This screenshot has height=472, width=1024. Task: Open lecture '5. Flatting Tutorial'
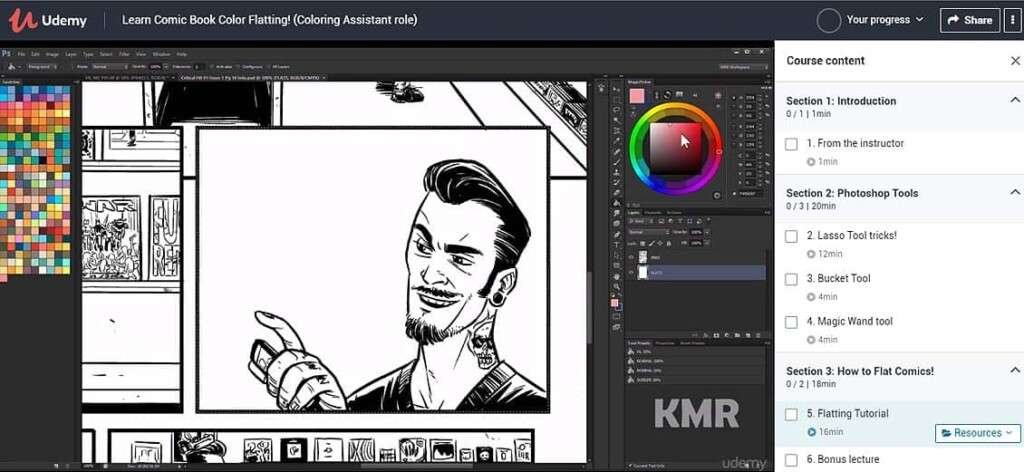click(848, 414)
